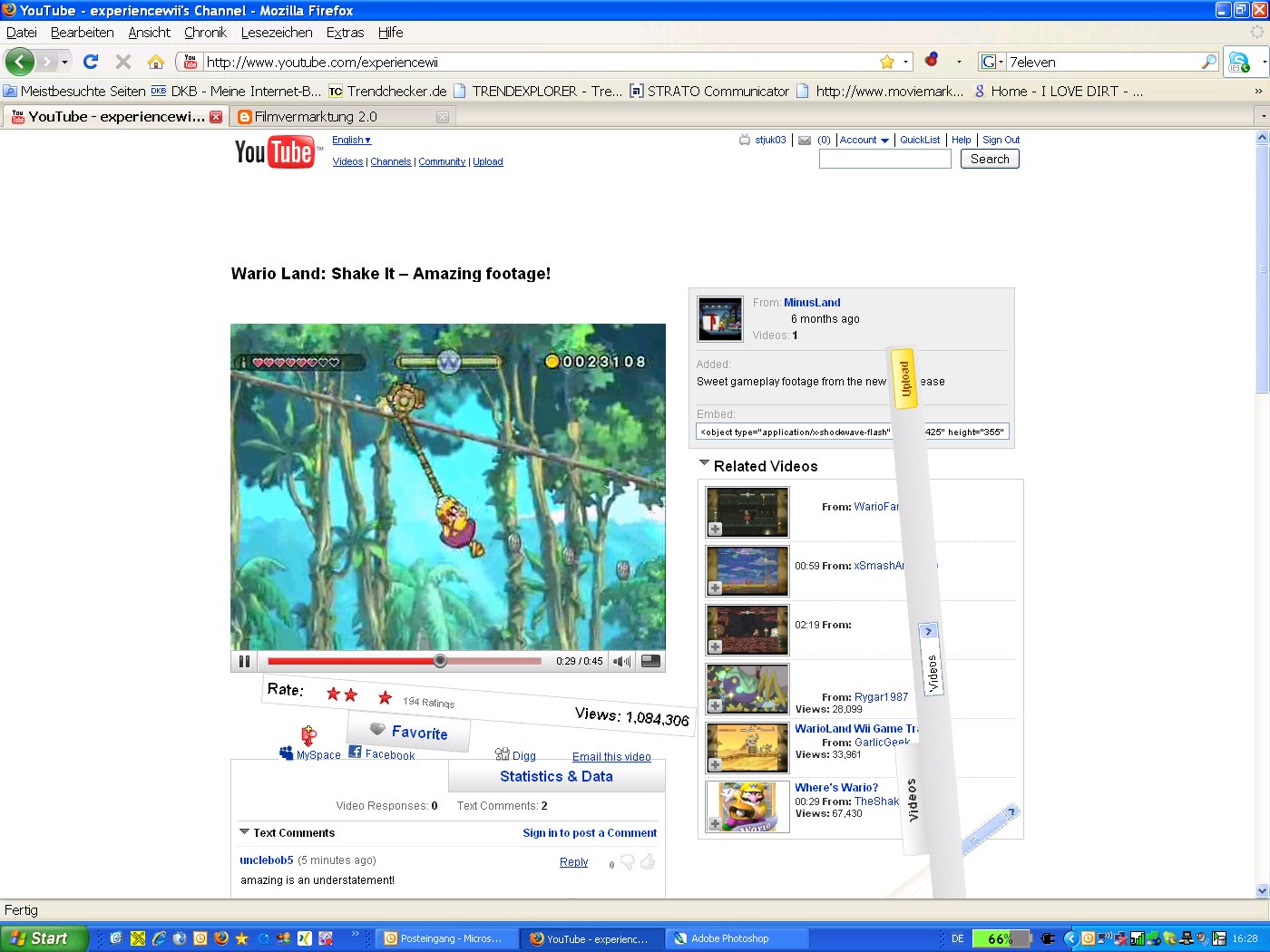Reload the page with the blue refresh arrow
The image size is (1270, 952).
[91, 62]
